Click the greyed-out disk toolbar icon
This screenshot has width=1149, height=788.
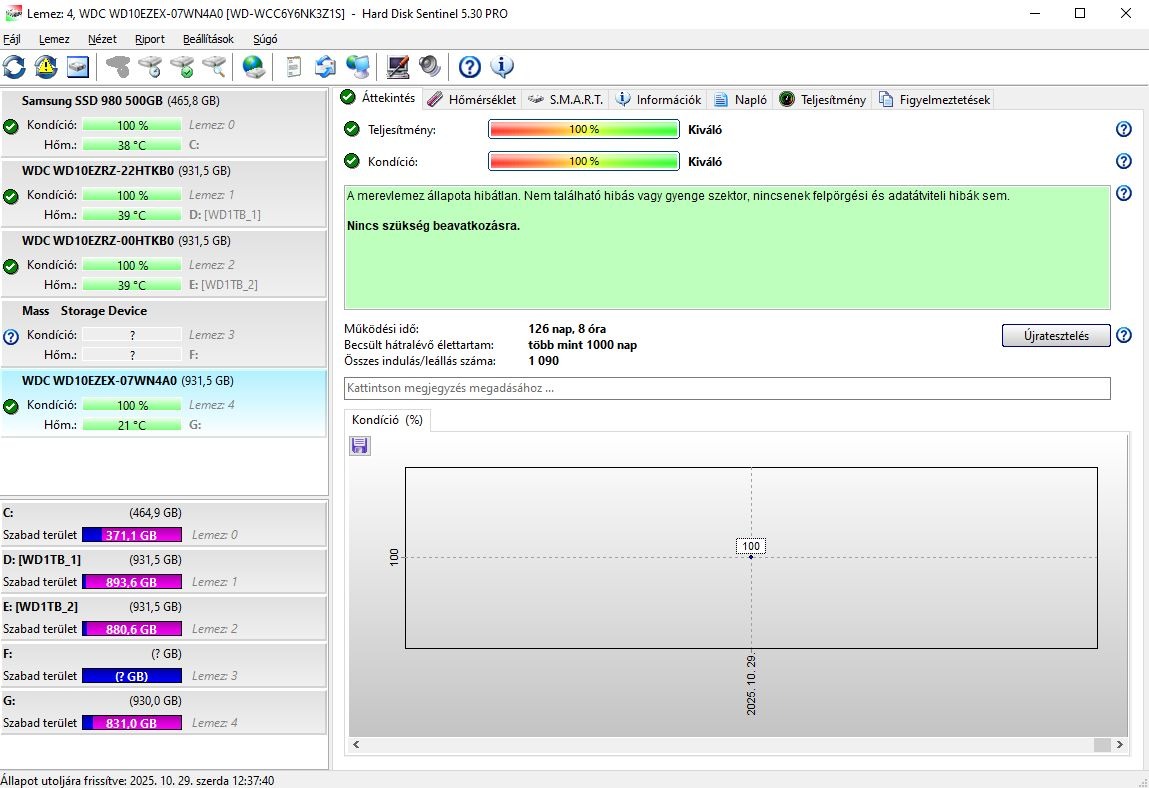coord(117,67)
